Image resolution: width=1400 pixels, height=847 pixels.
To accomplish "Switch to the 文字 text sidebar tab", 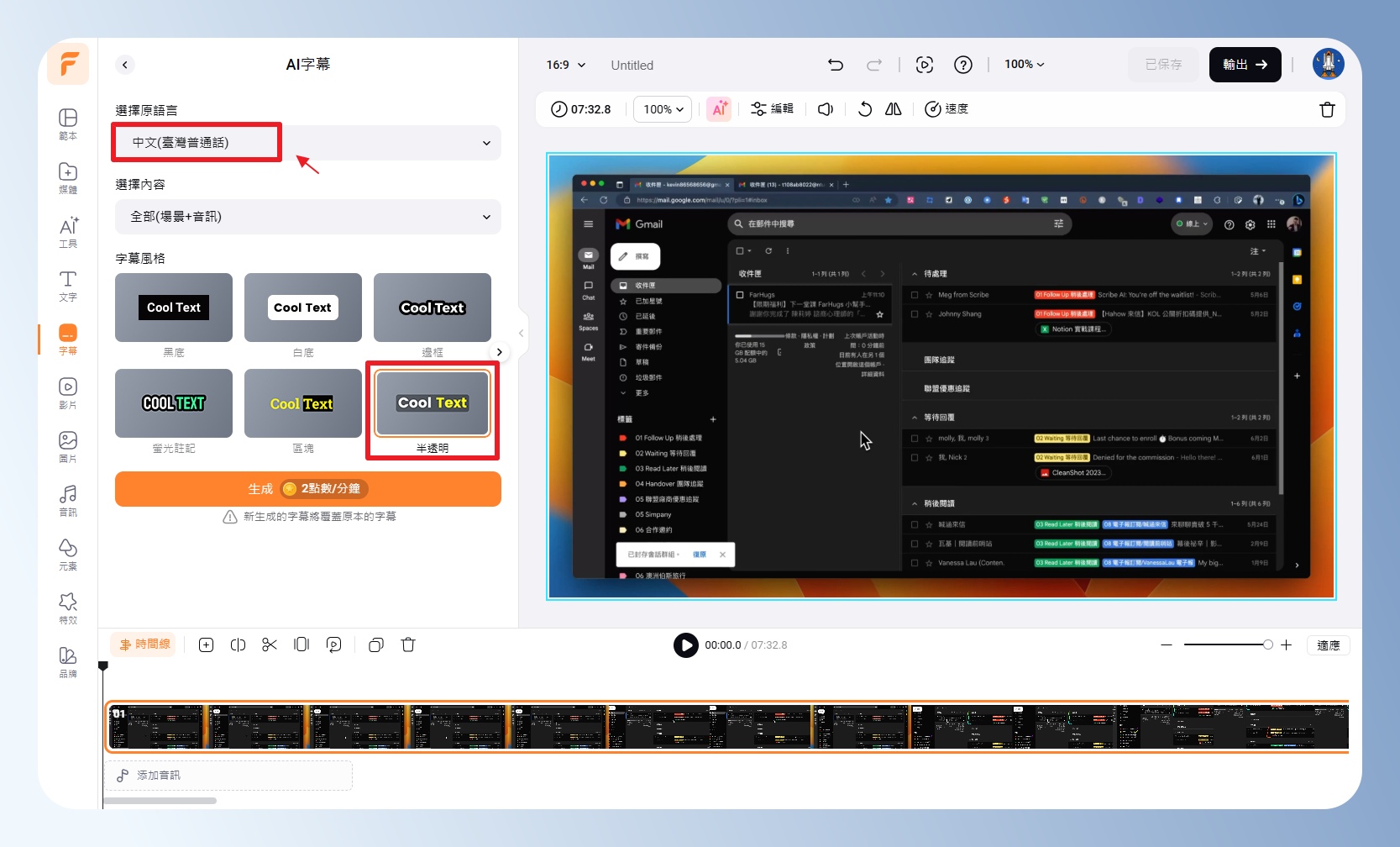I will (68, 285).
